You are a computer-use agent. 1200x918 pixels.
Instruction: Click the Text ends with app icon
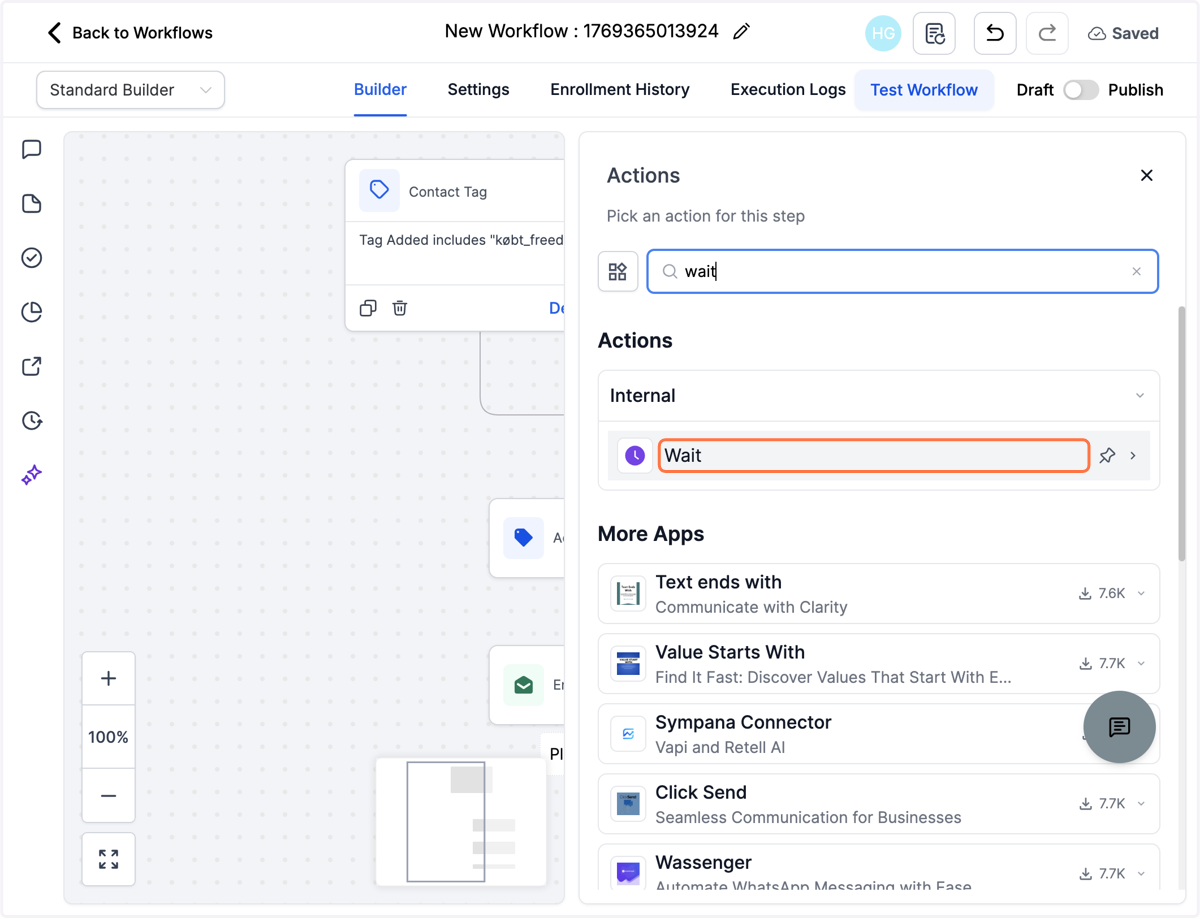point(628,594)
